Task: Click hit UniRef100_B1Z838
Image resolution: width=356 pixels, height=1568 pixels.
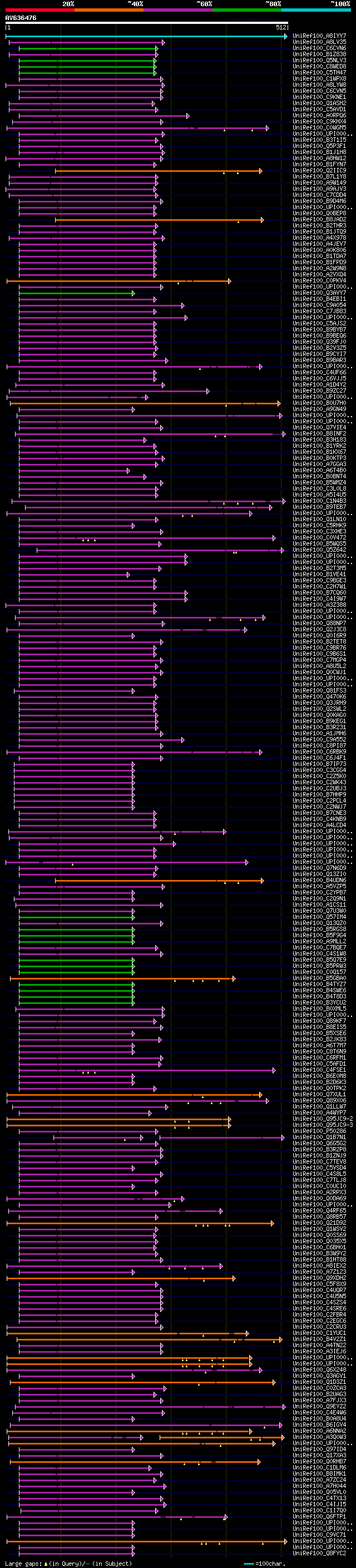Action: pyautogui.click(x=319, y=54)
